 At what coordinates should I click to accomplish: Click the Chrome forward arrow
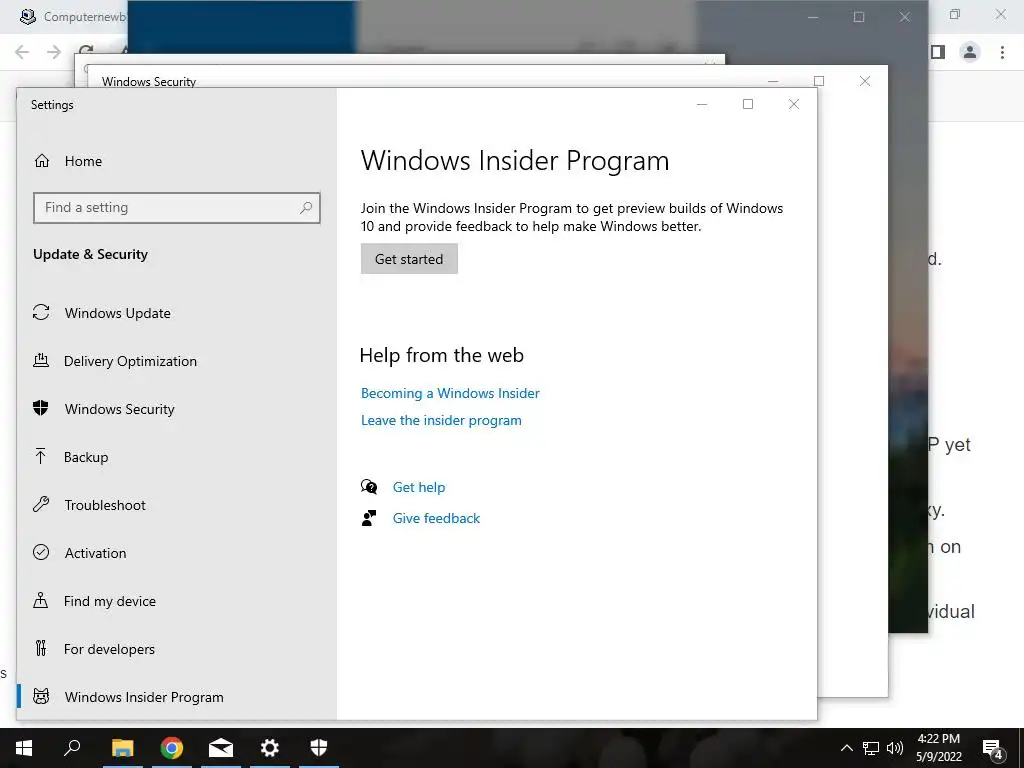click(54, 52)
